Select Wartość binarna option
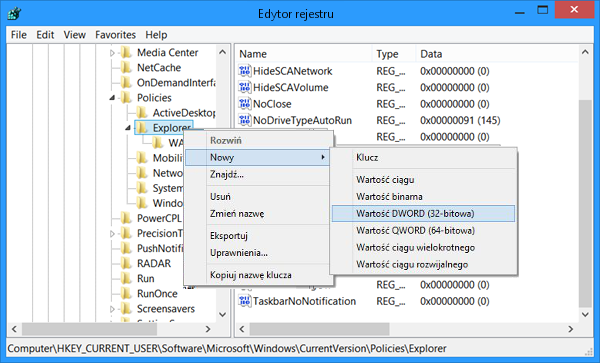 click(423, 197)
